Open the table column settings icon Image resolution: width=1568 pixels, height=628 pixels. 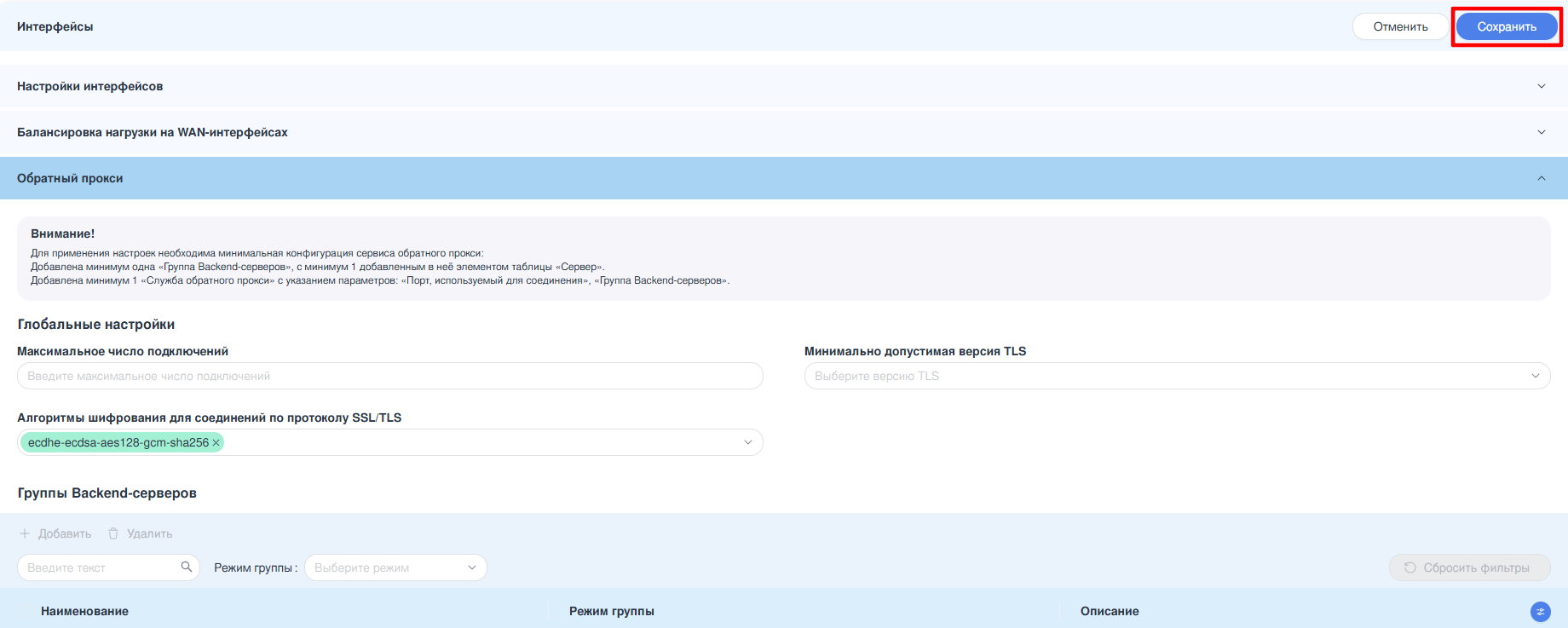coord(1540,611)
